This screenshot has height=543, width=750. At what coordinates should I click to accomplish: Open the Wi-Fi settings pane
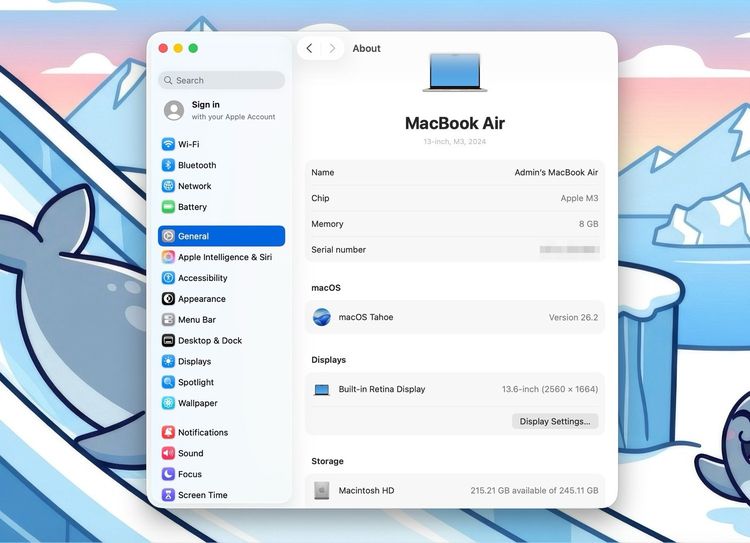tap(221, 144)
